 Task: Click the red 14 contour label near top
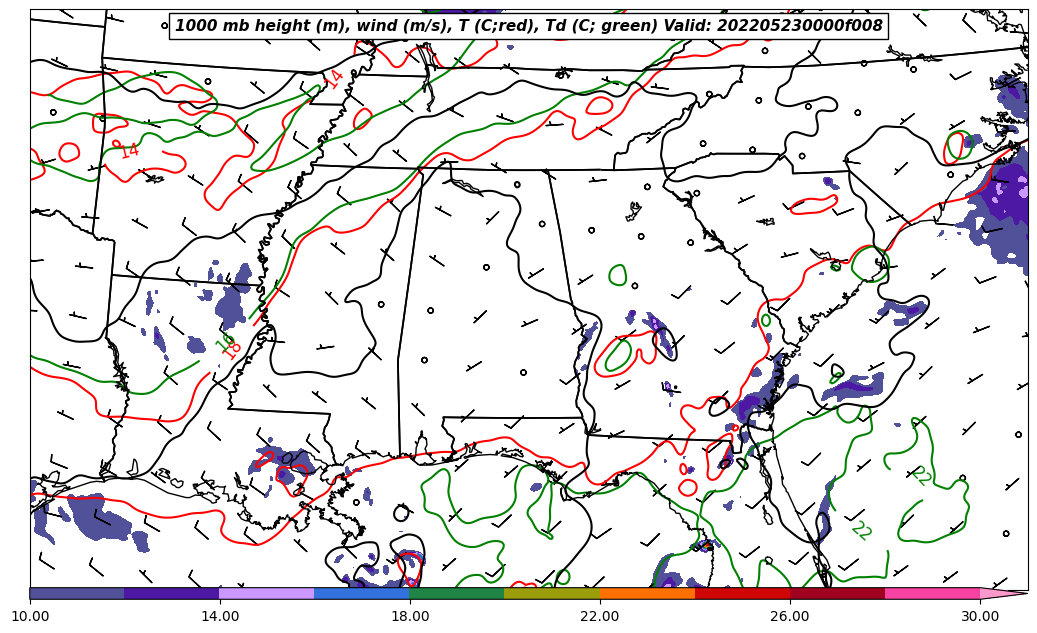pyautogui.click(x=333, y=78)
